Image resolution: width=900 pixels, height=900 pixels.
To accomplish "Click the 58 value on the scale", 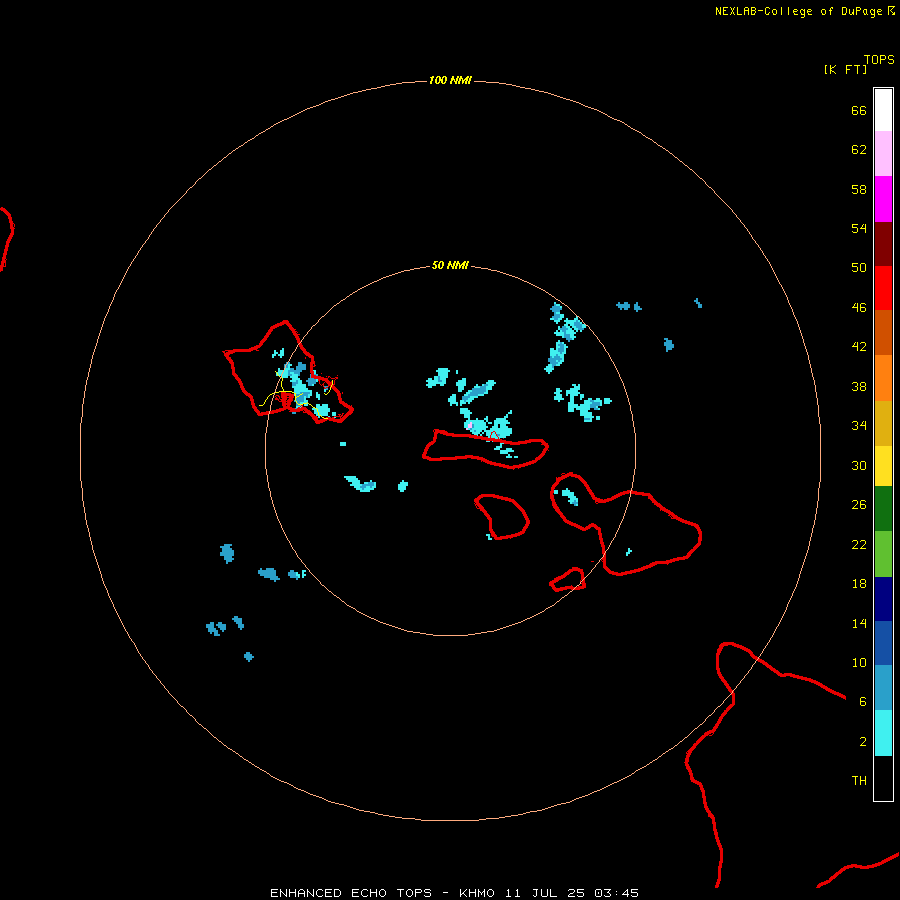I will coord(859,189).
